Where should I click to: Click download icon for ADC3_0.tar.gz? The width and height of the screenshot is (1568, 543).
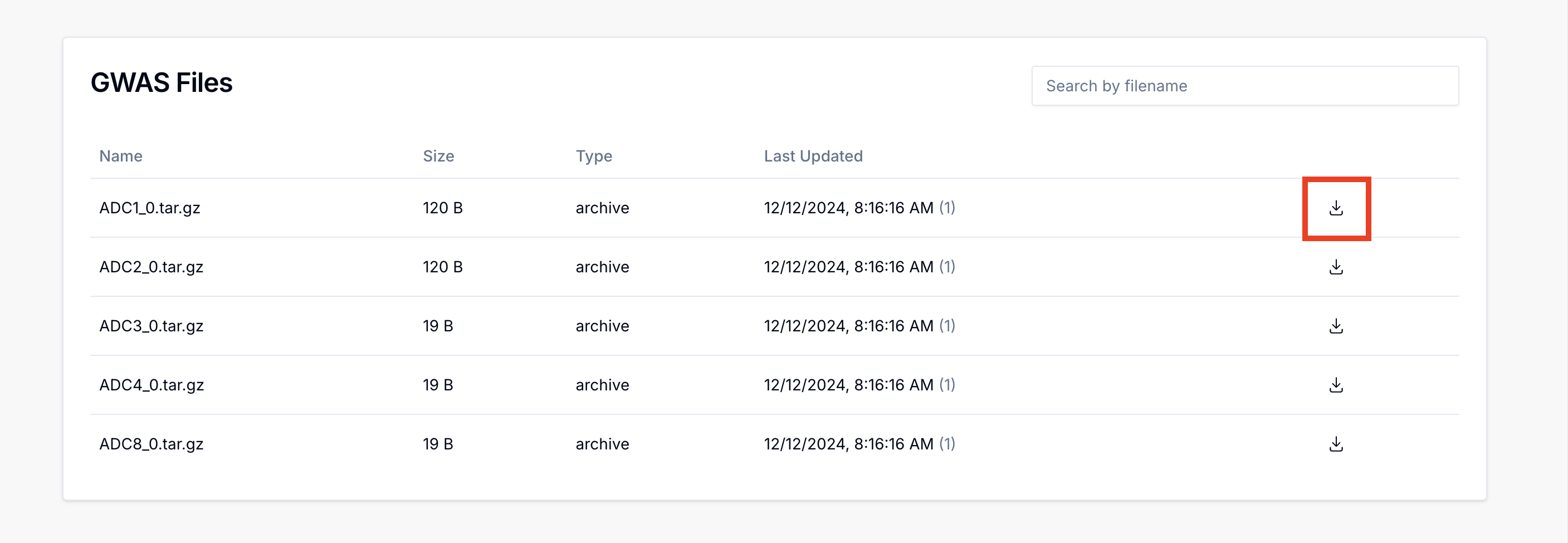1336,326
